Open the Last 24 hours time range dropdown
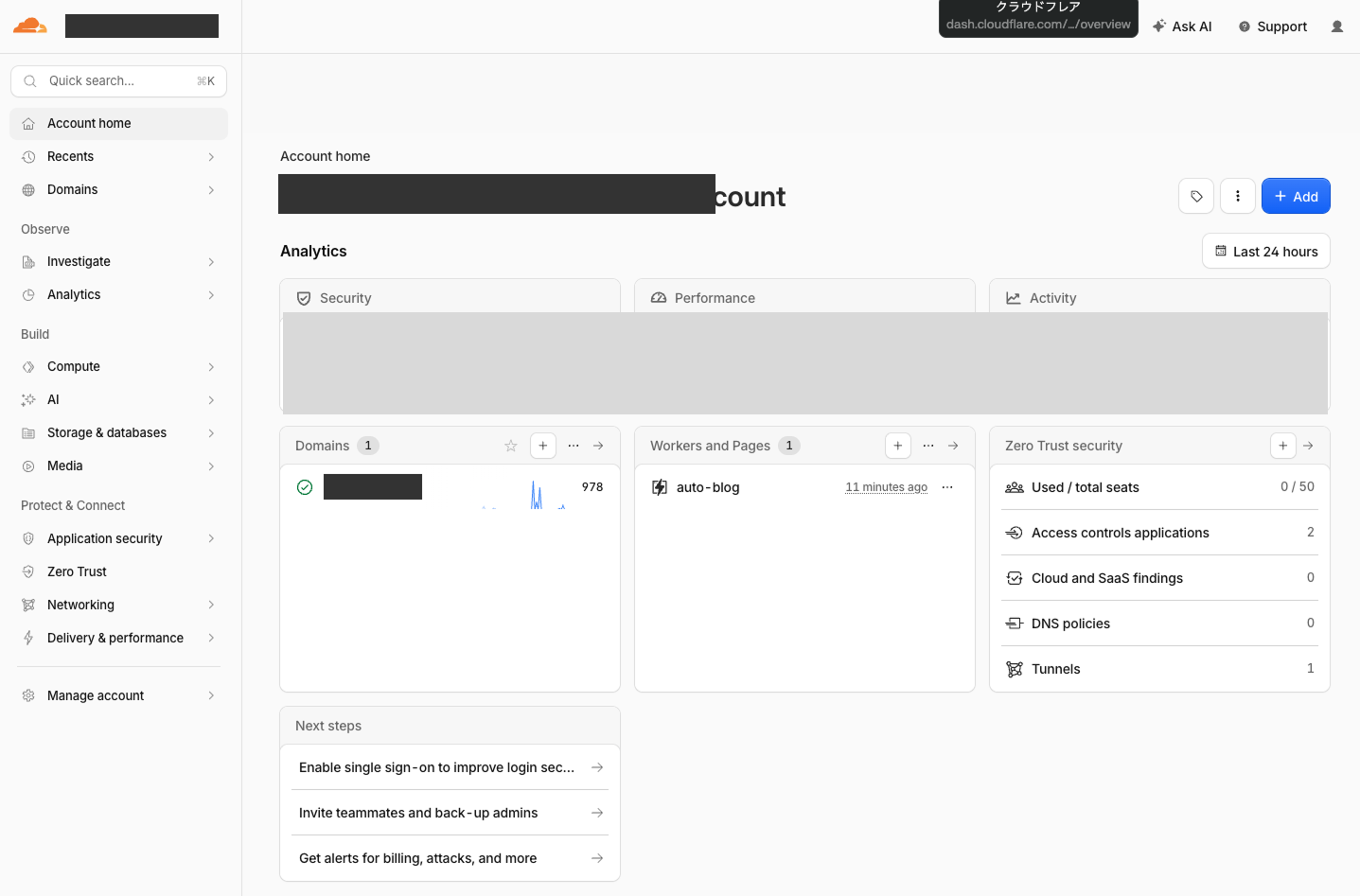The height and width of the screenshot is (896, 1360). point(1266,252)
